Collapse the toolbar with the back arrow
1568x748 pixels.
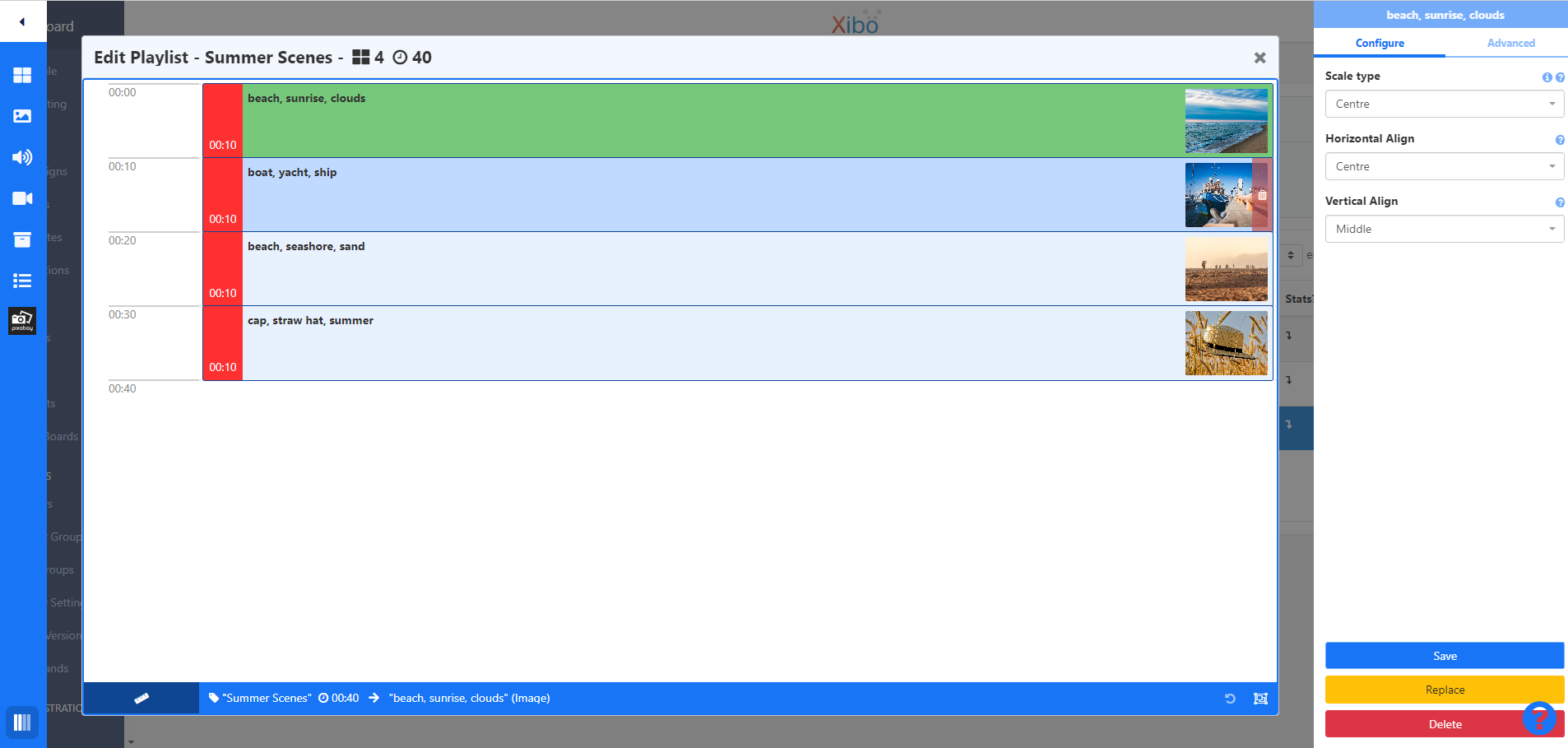tap(22, 21)
